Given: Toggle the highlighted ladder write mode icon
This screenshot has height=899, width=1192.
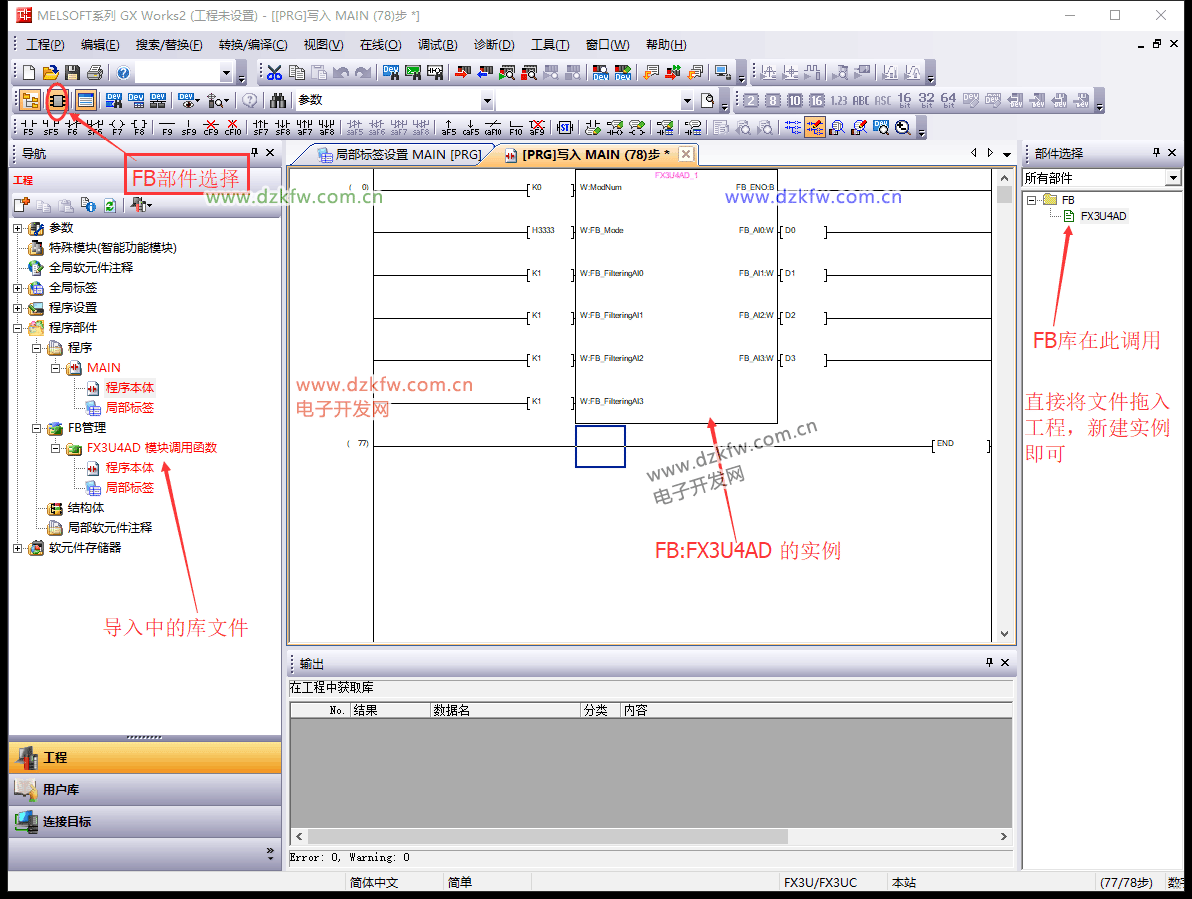Looking at the screenshot, I should [815, 127].
